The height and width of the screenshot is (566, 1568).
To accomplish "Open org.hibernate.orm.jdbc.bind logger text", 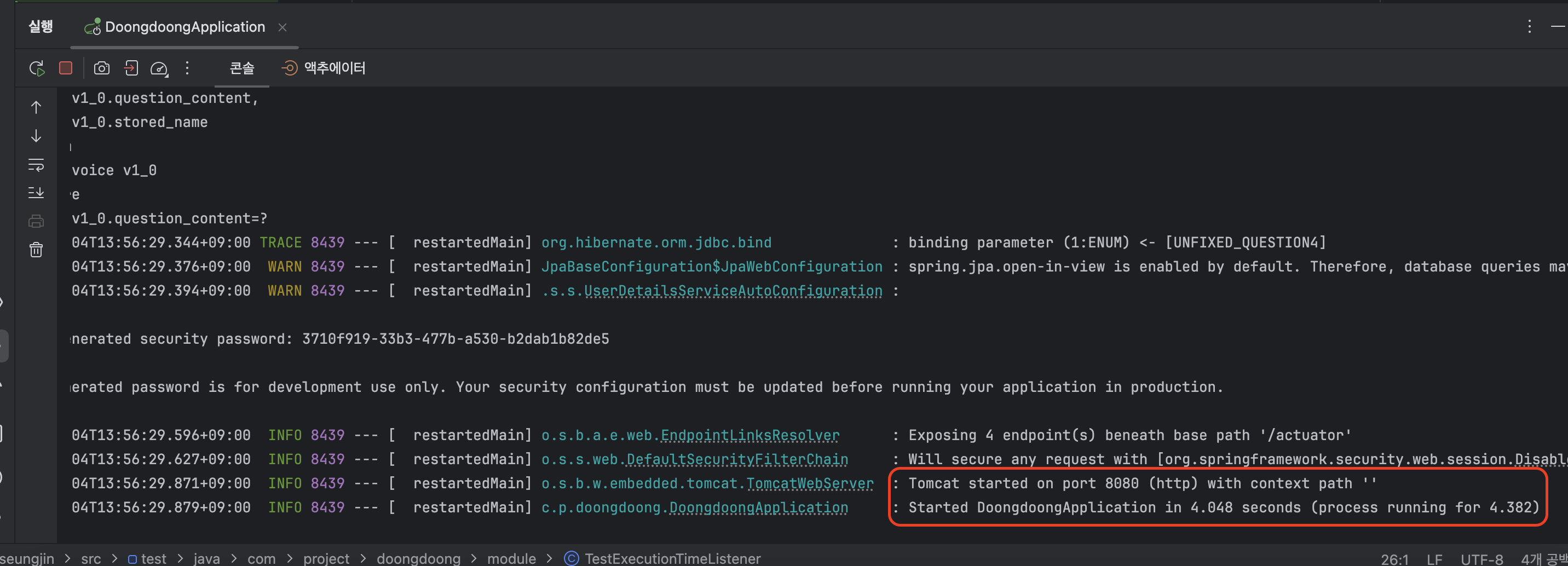I will pos(656,242).
